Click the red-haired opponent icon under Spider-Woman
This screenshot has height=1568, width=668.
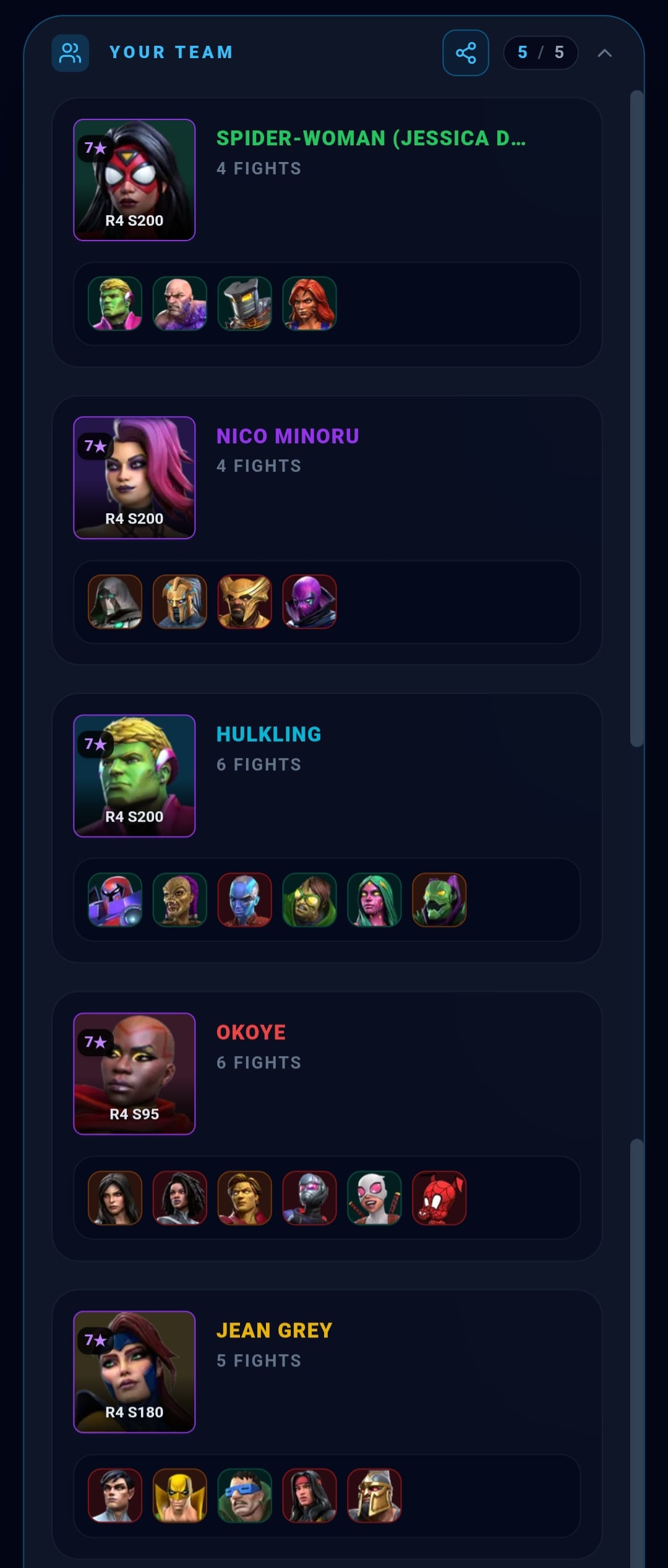(310, 304)
